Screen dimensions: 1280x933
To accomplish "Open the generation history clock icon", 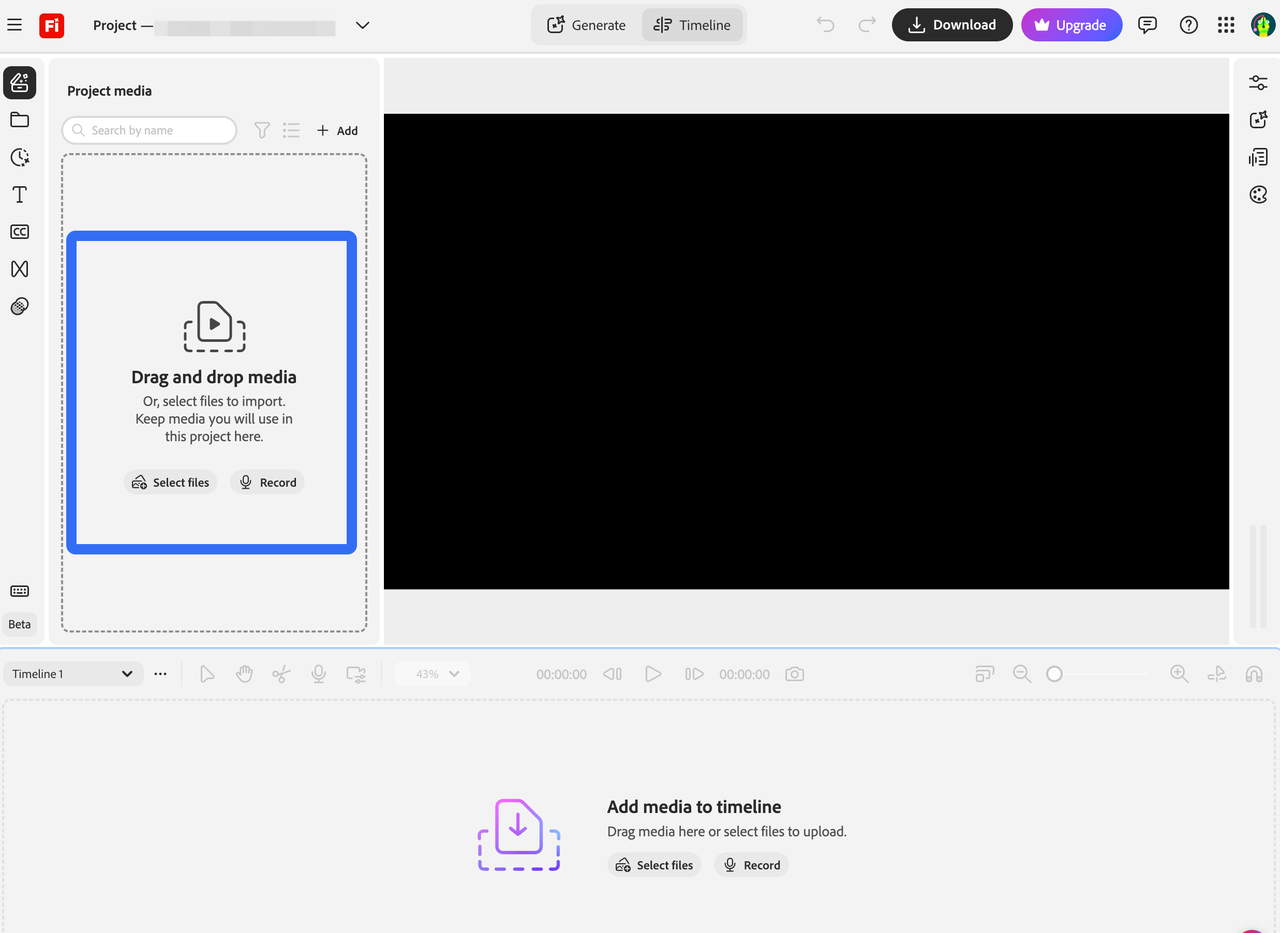I will coord(19,157).
